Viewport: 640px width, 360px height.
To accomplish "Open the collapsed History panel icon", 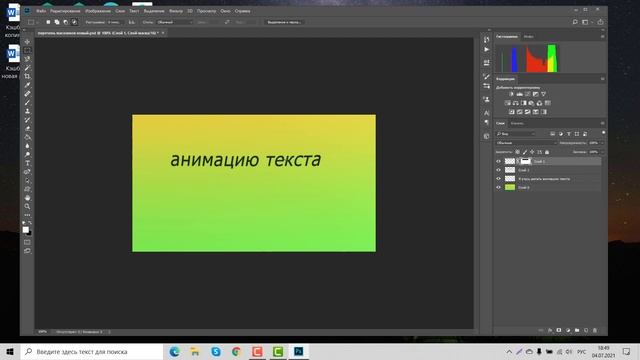I will tap(487, 40).
